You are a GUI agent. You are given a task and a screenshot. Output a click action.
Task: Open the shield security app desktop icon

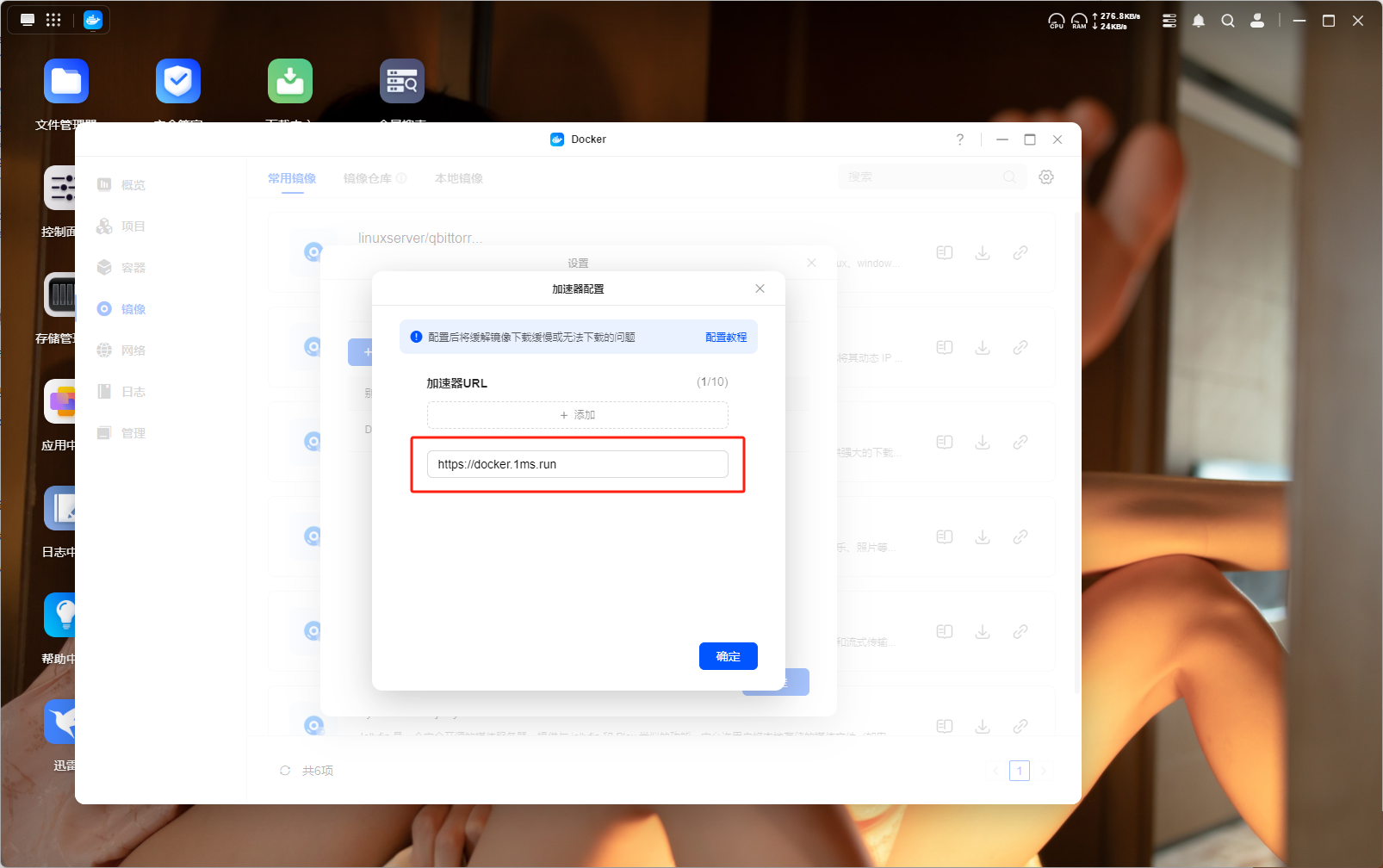coord(178,81)
